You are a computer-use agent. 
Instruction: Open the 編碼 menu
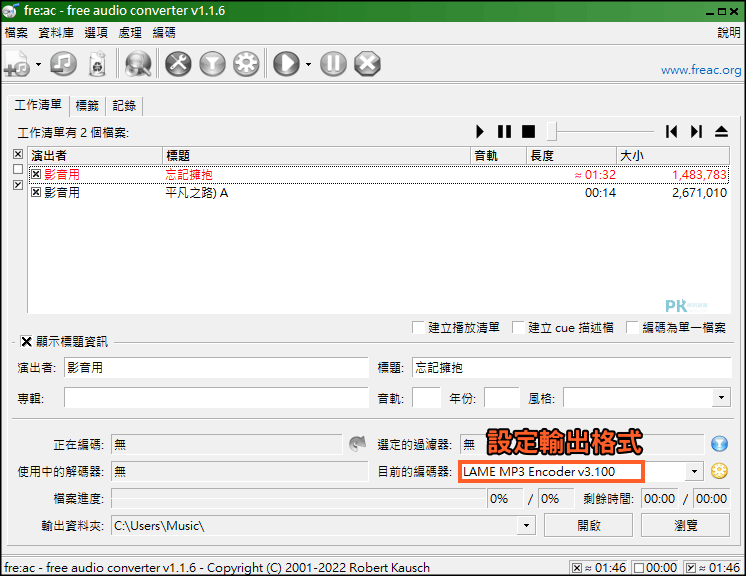point(164,32)
